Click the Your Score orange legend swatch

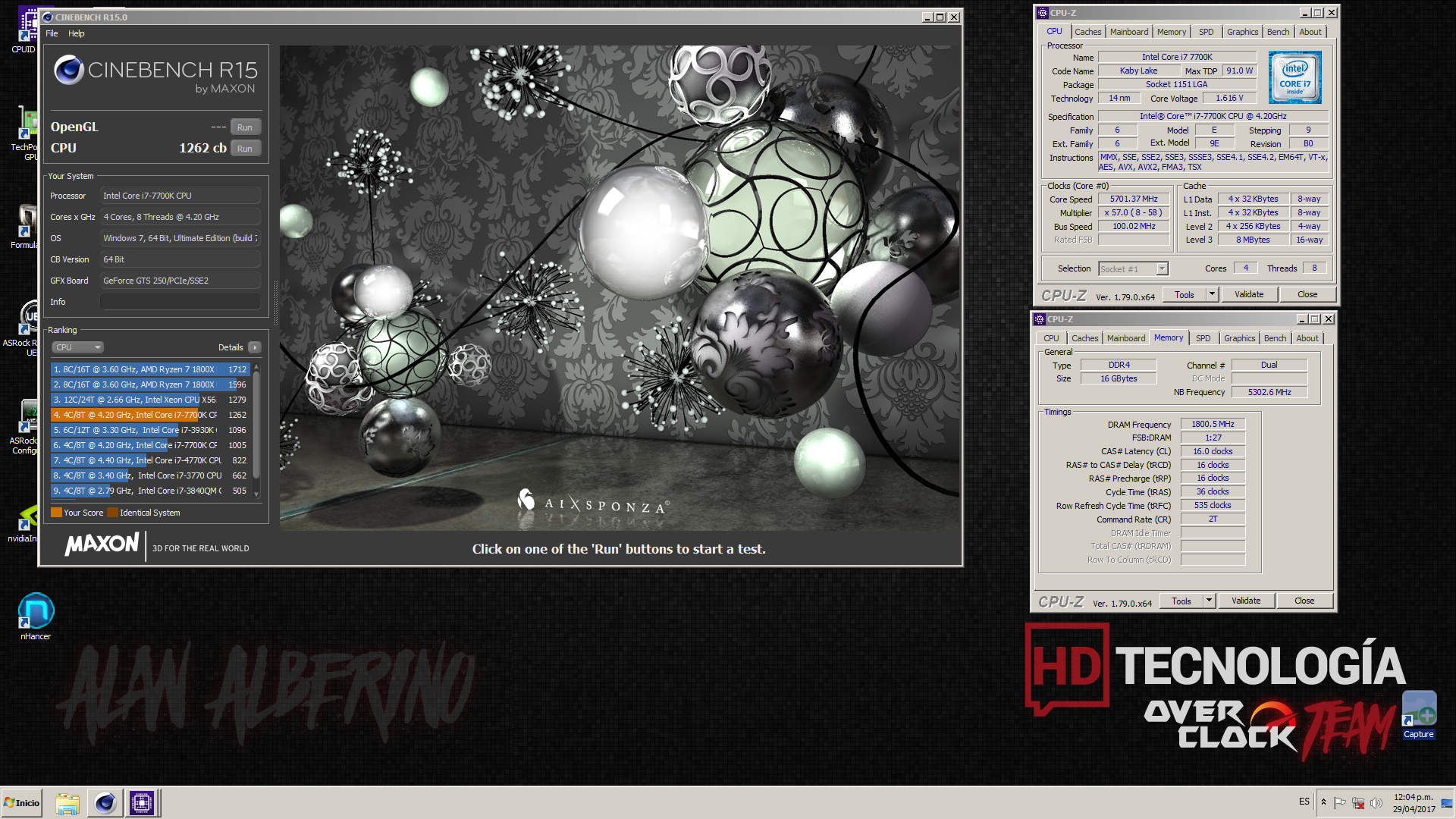[56, 513]
